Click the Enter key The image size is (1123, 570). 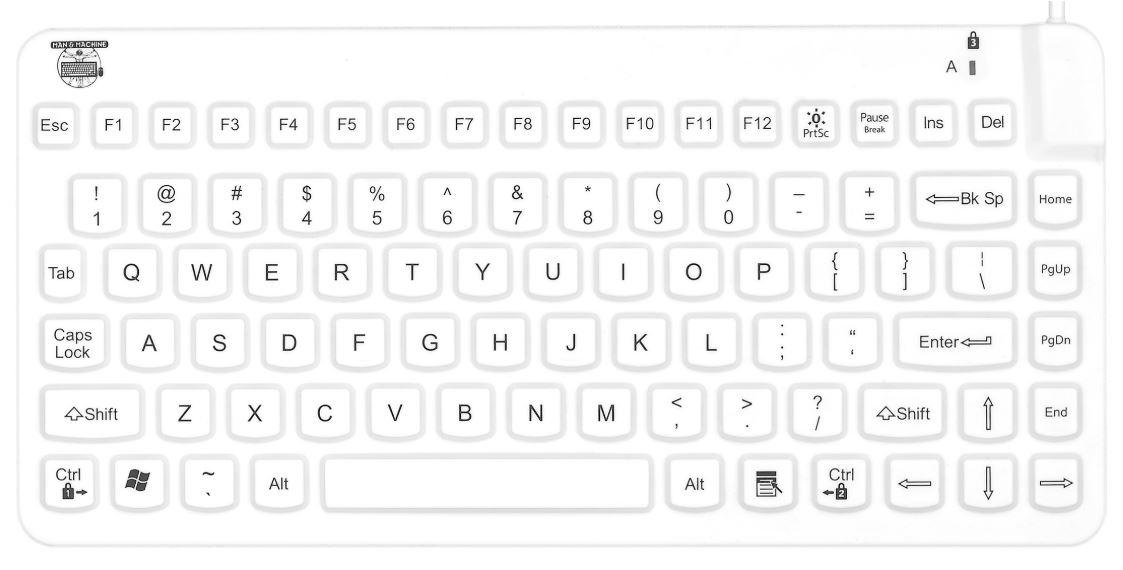tap(955, 342)
